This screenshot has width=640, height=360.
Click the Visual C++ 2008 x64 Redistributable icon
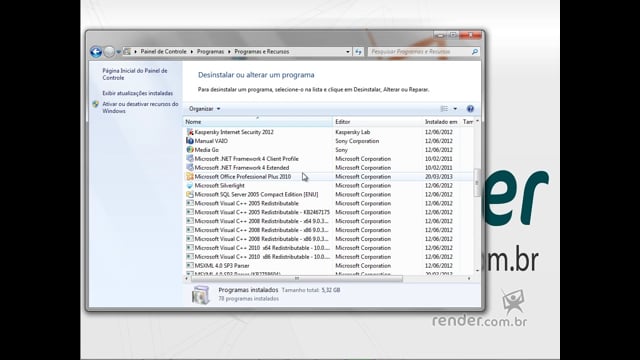coord(190,221)
